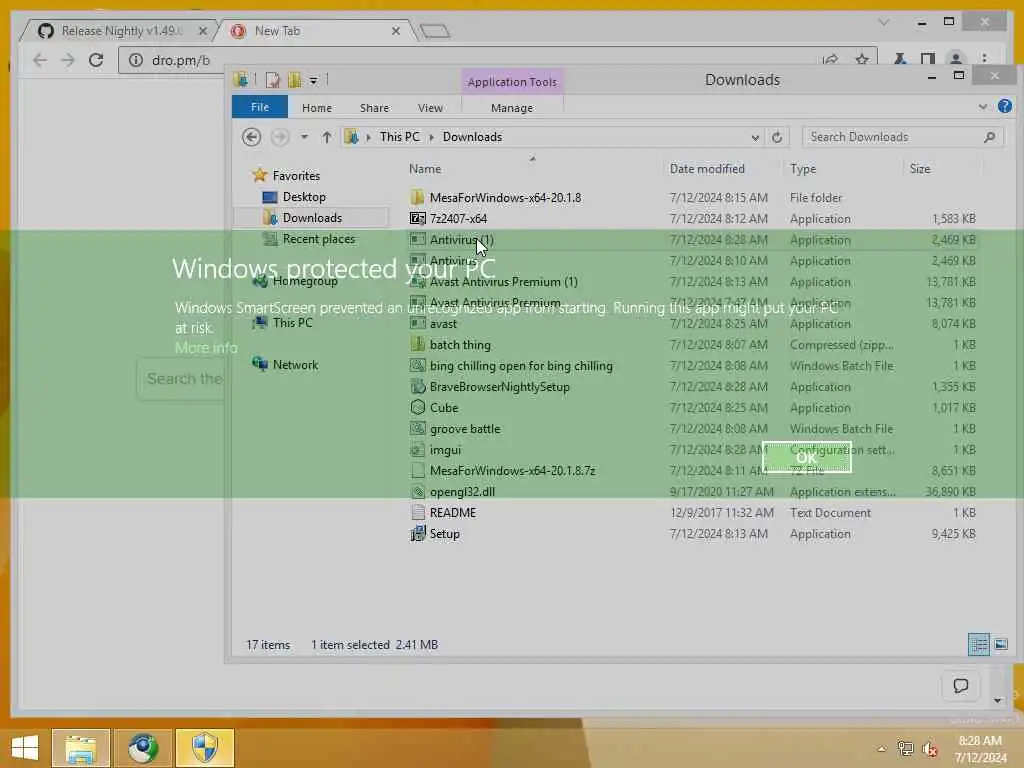This screenshot has height=768, width=1024.
Task: Open the File ribbon tab
Action: [x=260, y=107]
